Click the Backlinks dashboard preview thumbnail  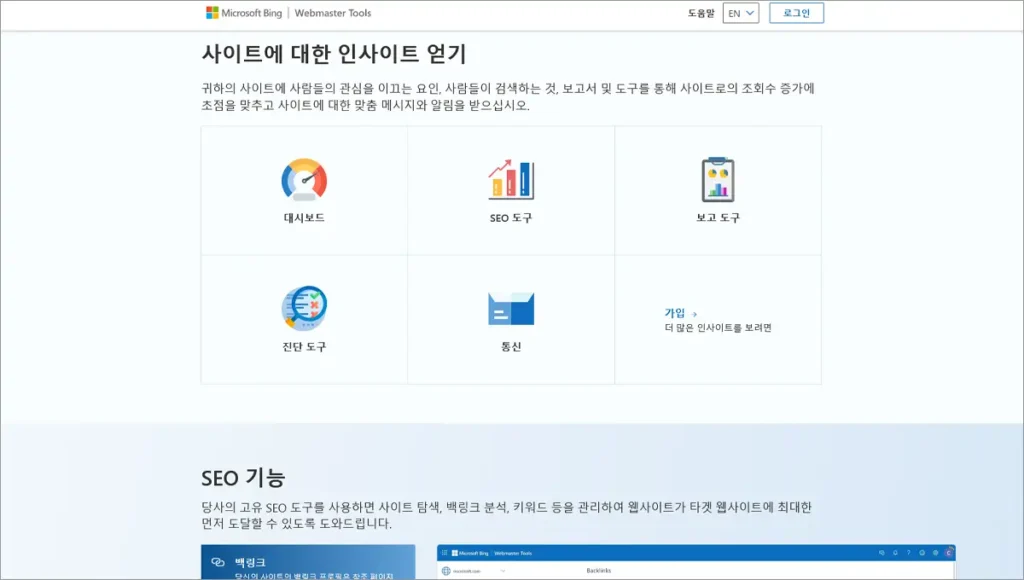pyautogui.click(x=696, y=562)
